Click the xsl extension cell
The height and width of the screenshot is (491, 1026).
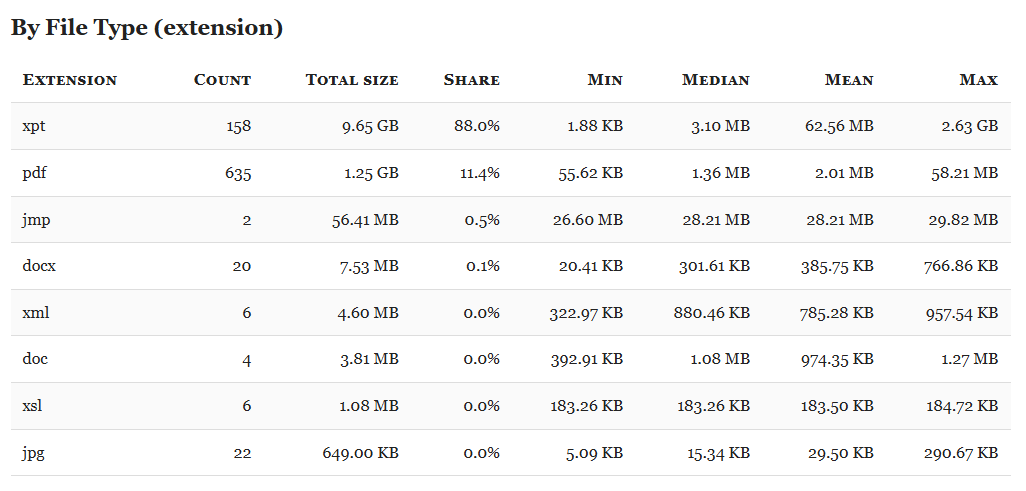[32, 406]
